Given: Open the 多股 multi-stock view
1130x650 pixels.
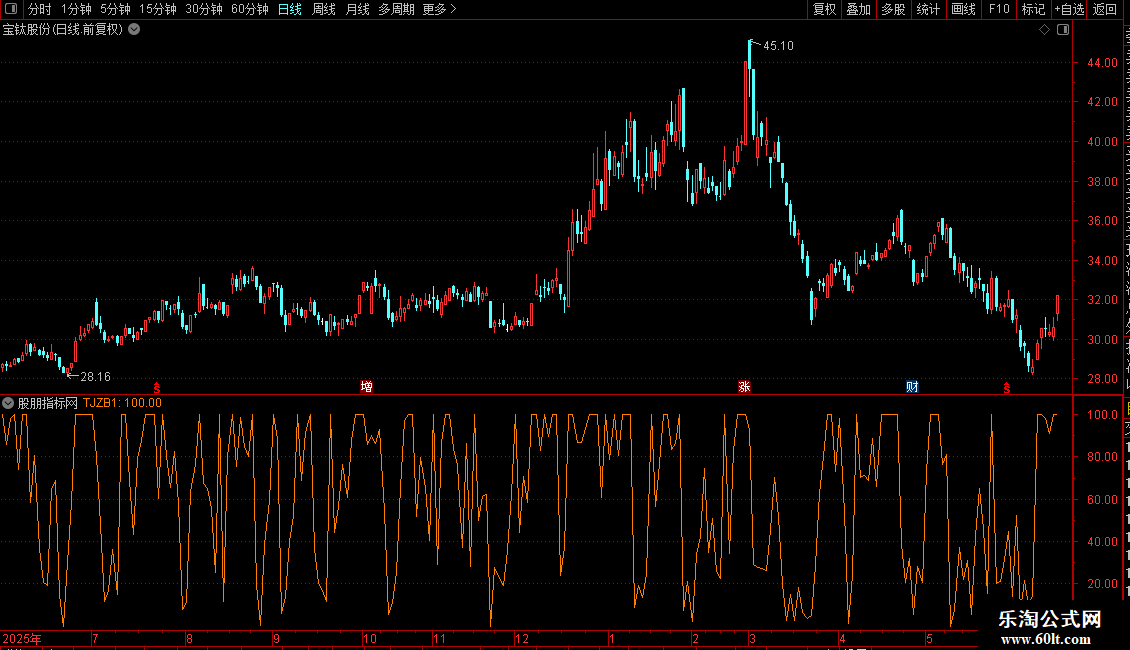Looking at the screenshot, I should (x=894, y=9).
